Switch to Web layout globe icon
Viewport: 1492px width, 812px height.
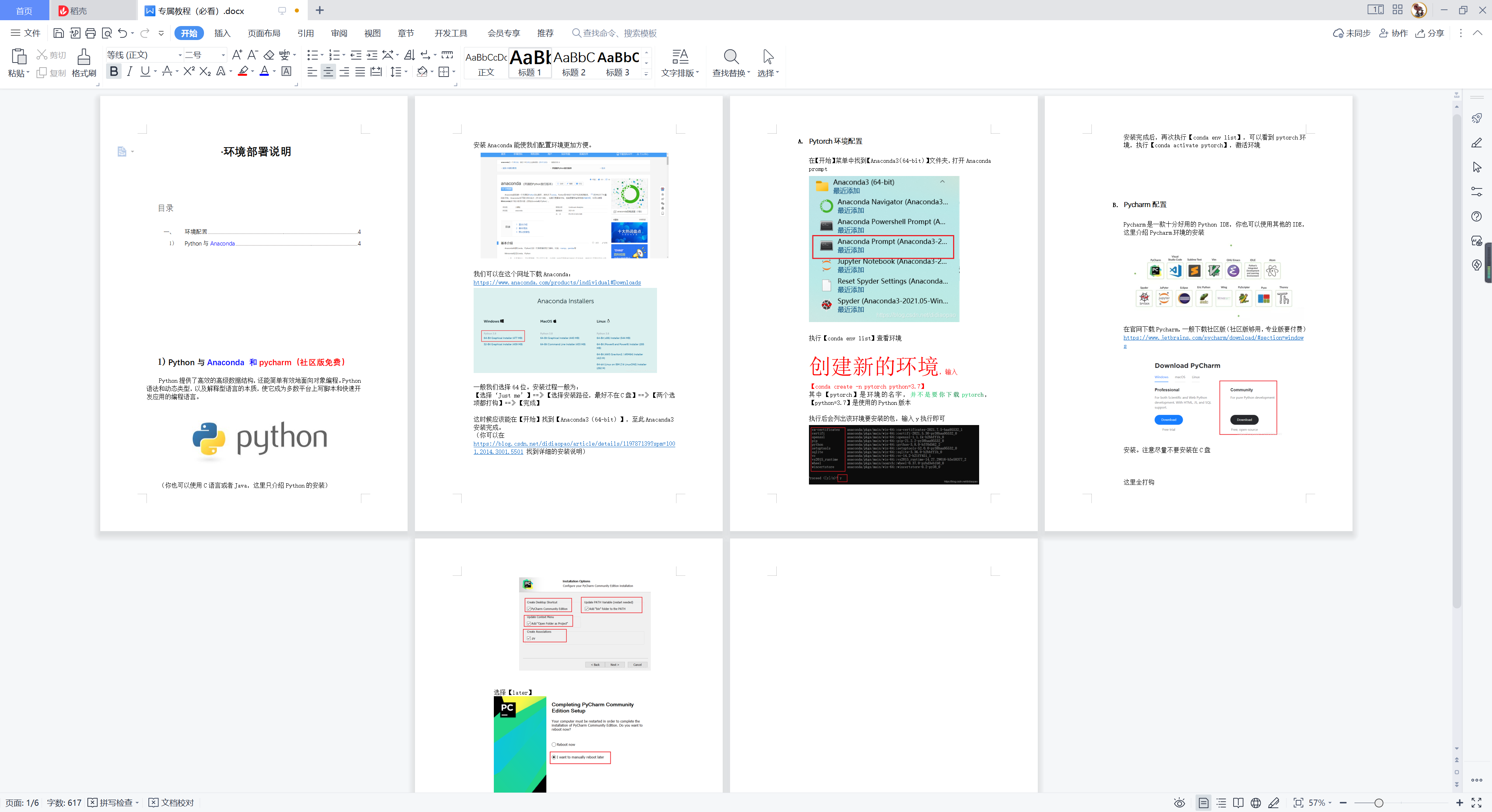click(x=1256, y=803)
